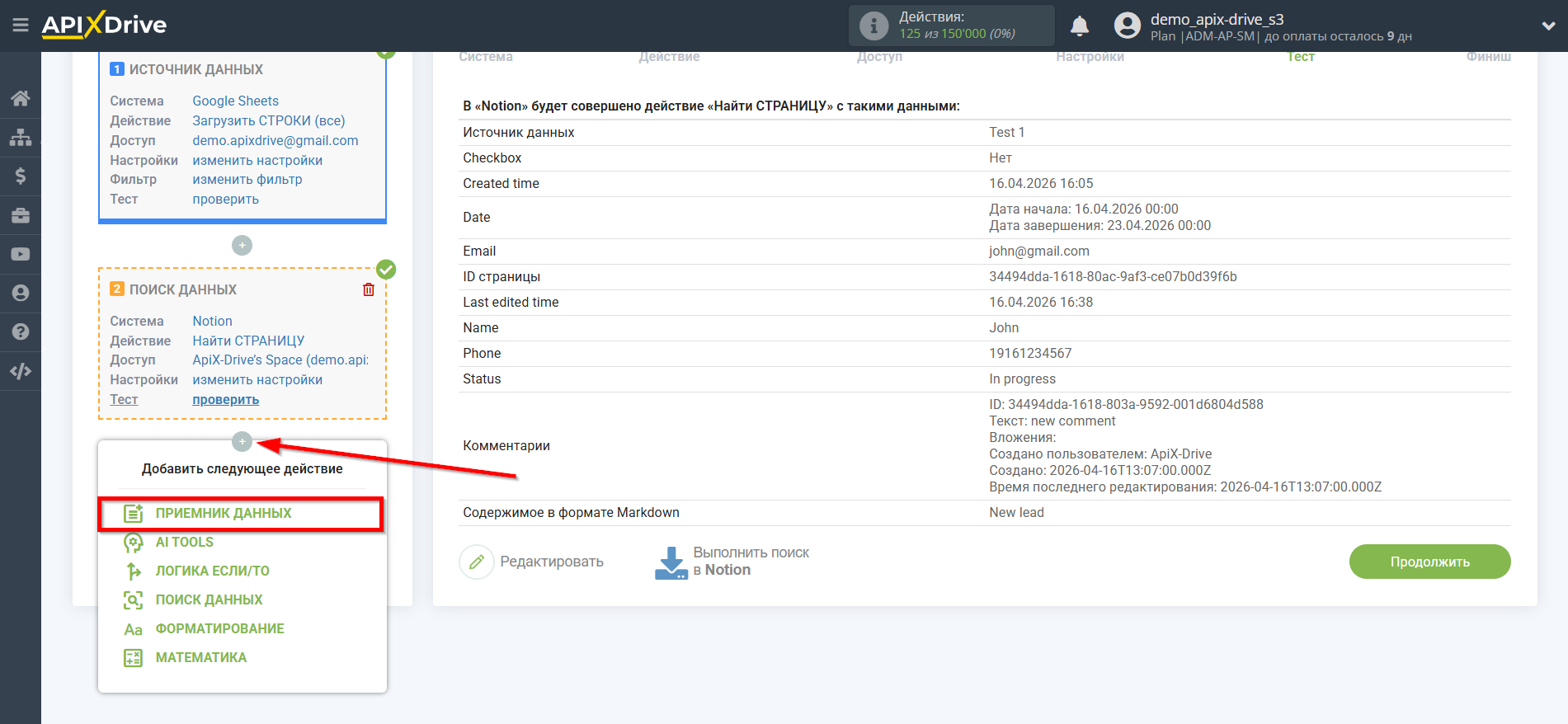
Task: Click the AI TOOLS icon
Action: tap(133, 543)
